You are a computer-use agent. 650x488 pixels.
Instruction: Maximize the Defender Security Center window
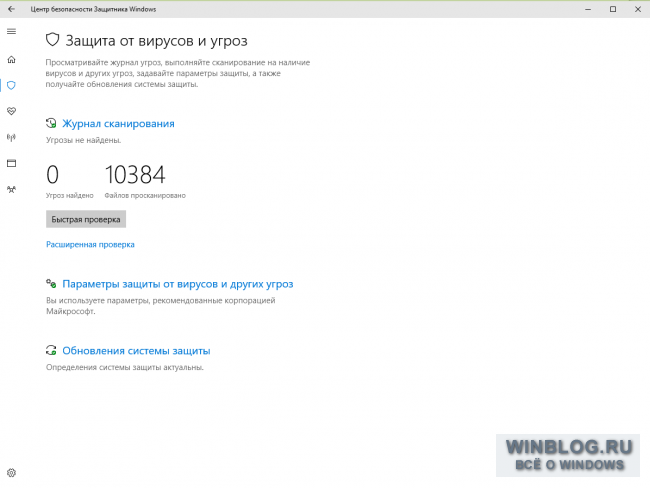click(613, 9)
